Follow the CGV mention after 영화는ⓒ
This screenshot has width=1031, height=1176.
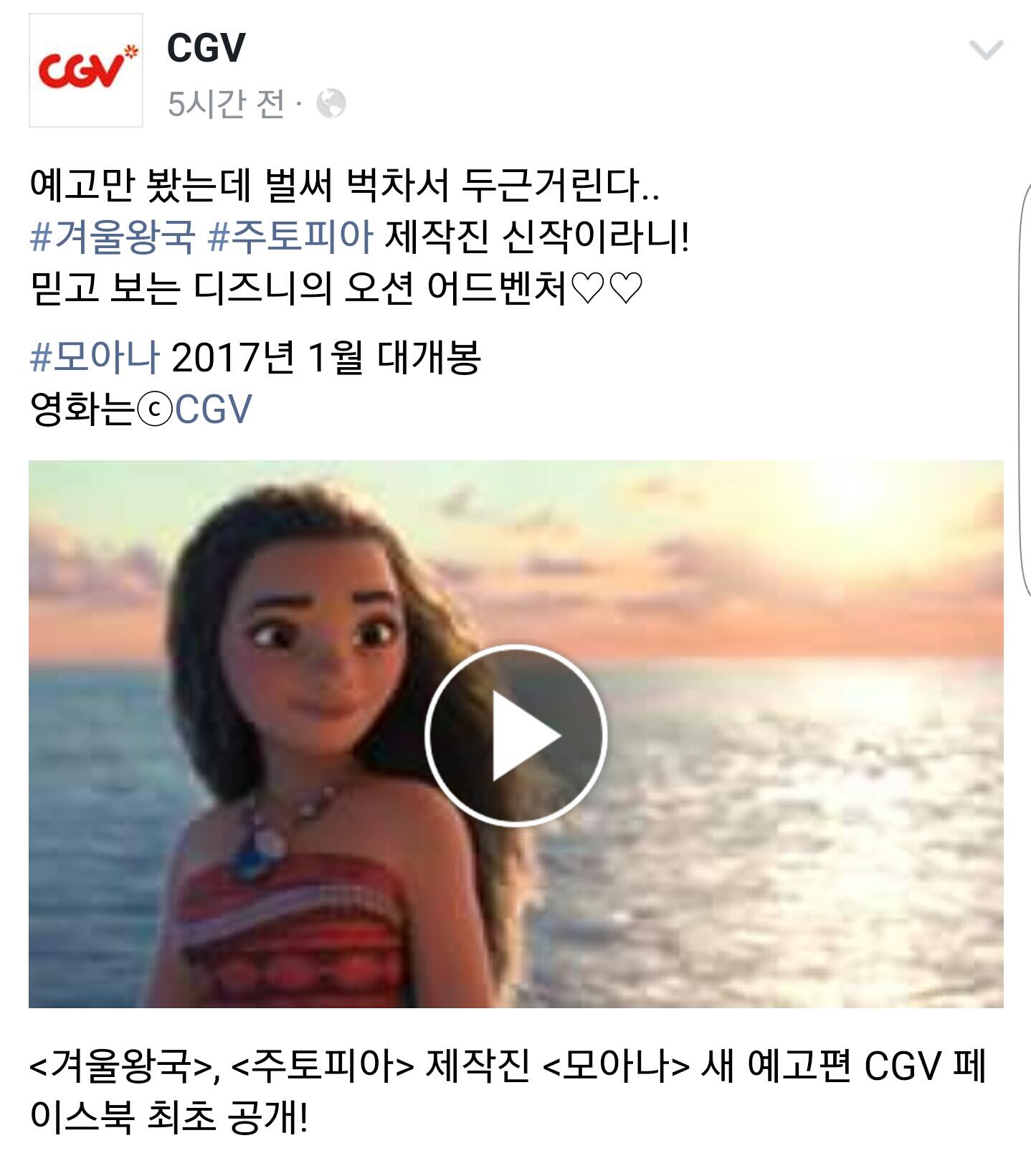pyautogui.click(x=214, y=409)
